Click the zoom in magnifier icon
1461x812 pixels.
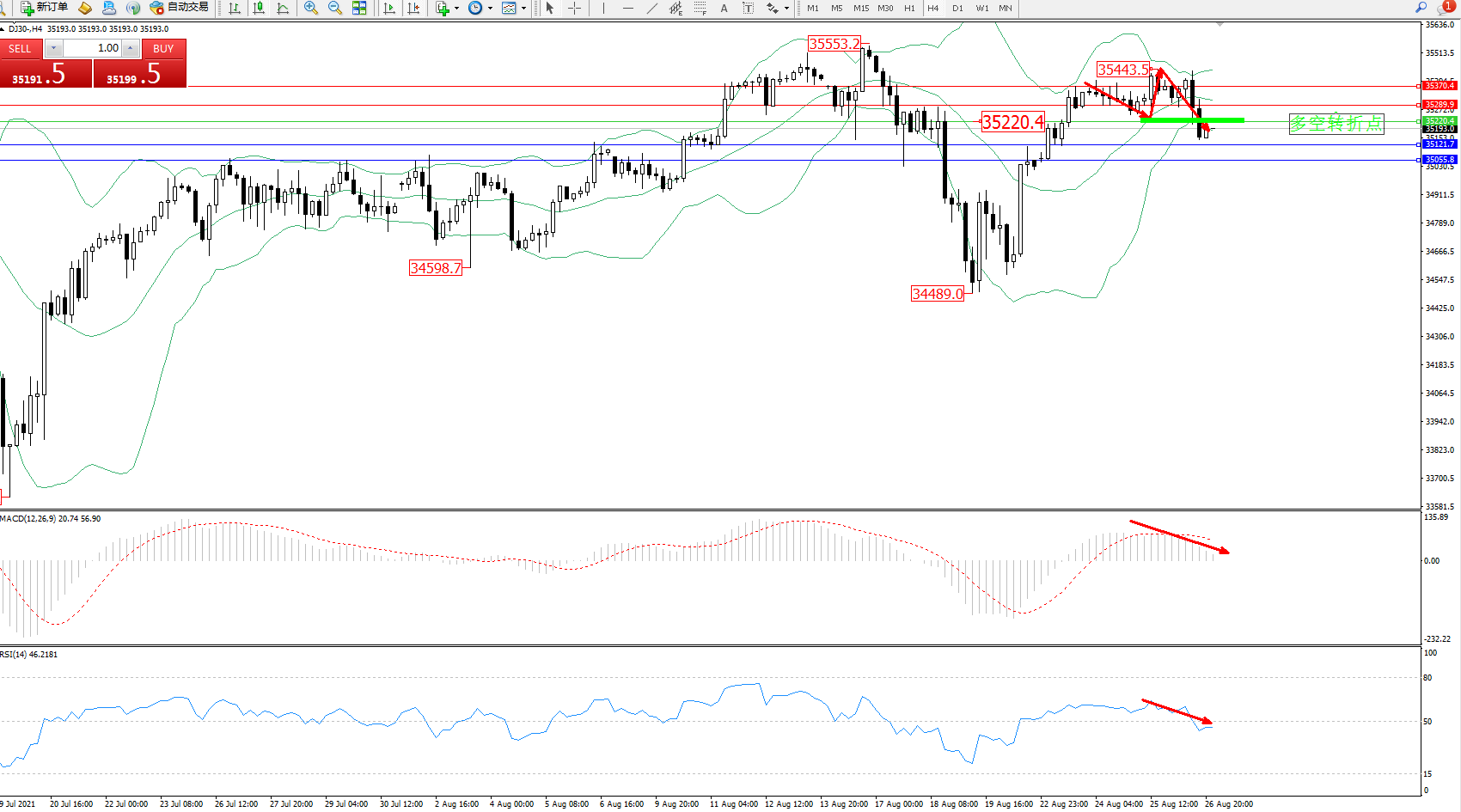(x=311, y=8)
